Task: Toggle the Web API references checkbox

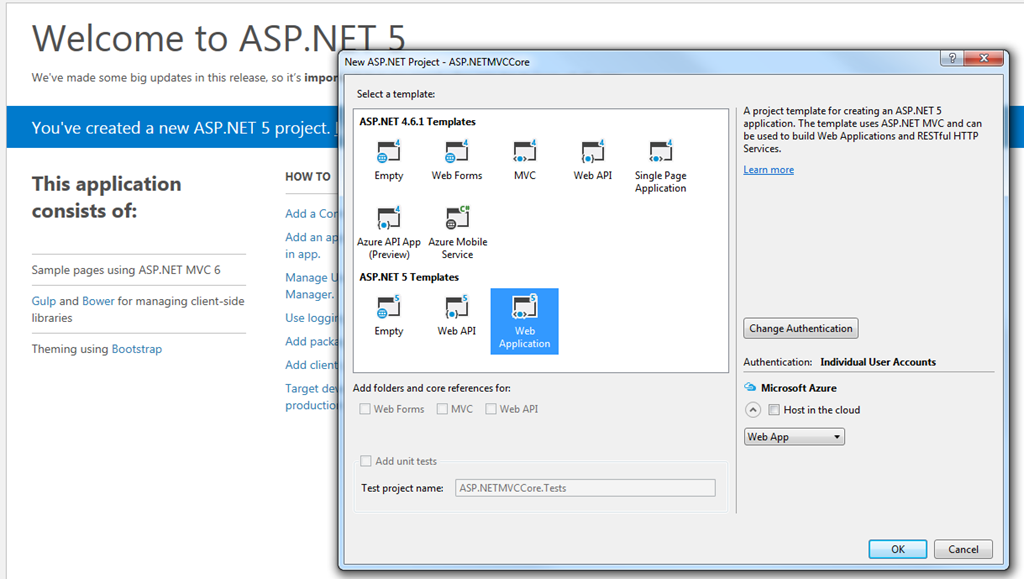Action: 491,409
